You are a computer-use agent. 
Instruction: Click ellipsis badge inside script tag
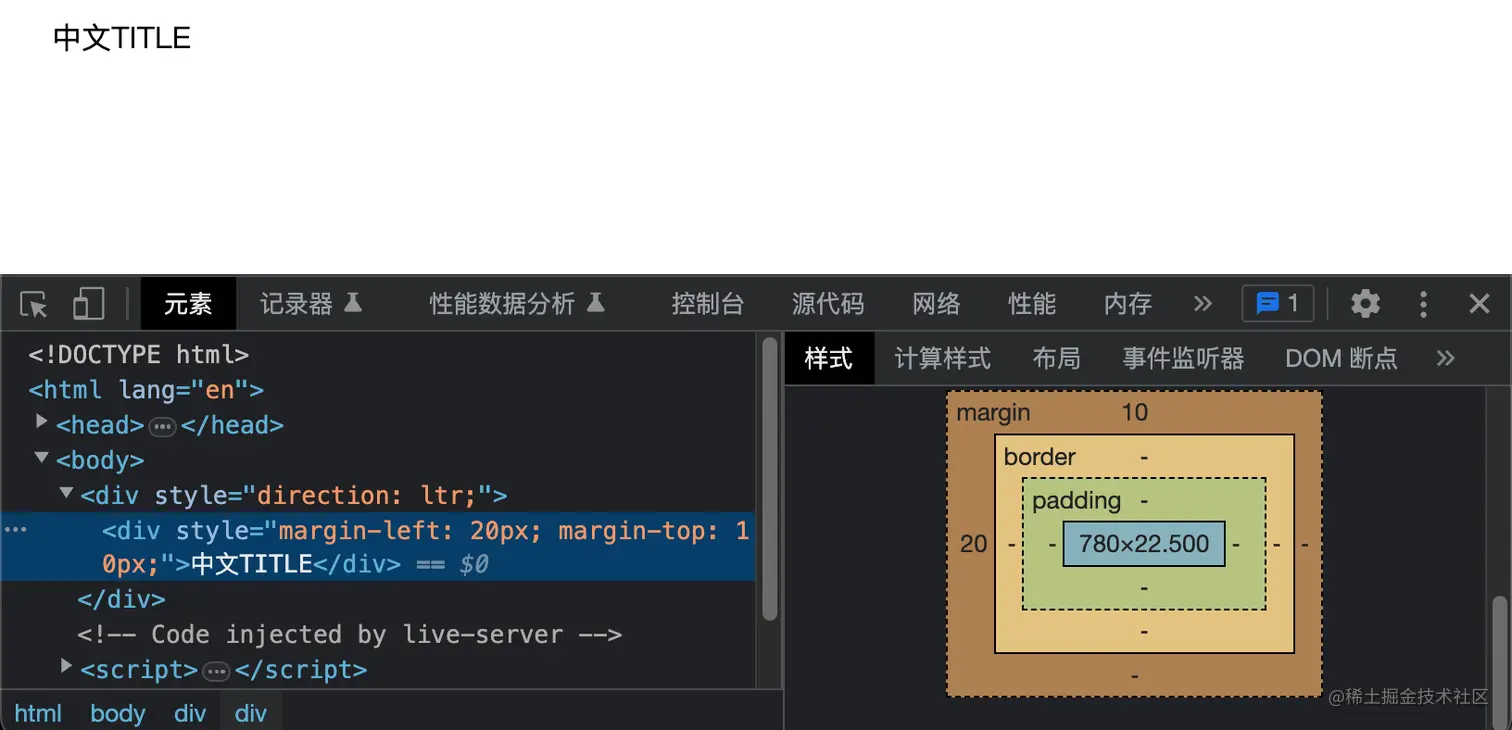(x=216, y=671)
